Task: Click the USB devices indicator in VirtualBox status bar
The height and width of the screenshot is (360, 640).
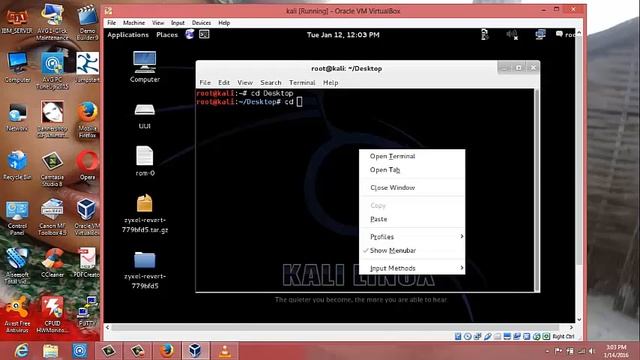Action: [x=488, y=336]
